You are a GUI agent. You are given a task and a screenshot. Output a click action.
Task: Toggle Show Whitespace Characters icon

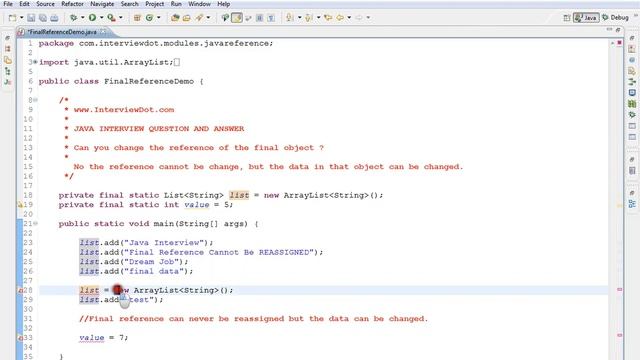271,18
